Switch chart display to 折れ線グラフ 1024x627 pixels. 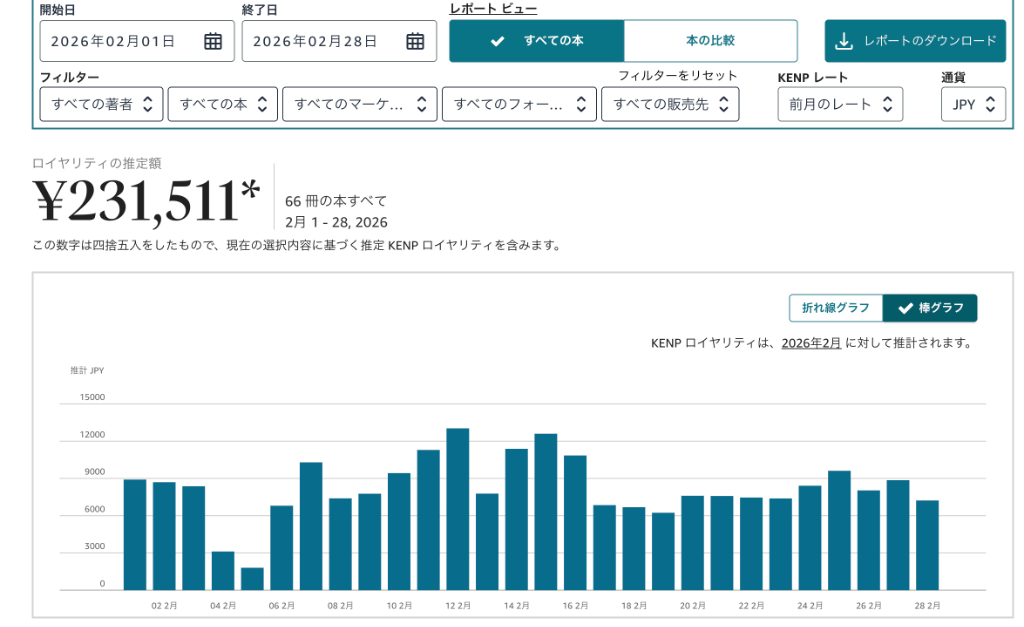click(838, 308)
